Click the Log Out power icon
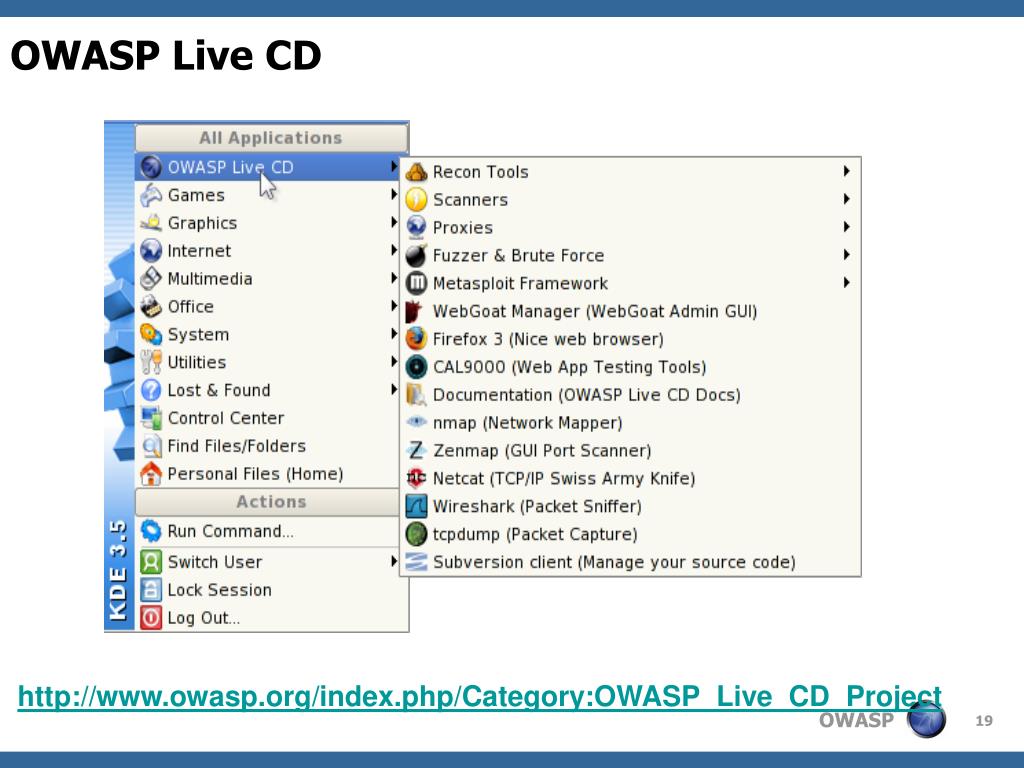 coord(151,618)
